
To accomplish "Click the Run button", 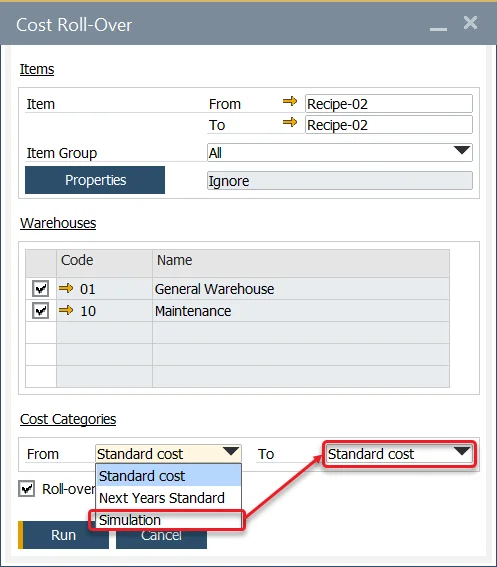I will point(64,535).
